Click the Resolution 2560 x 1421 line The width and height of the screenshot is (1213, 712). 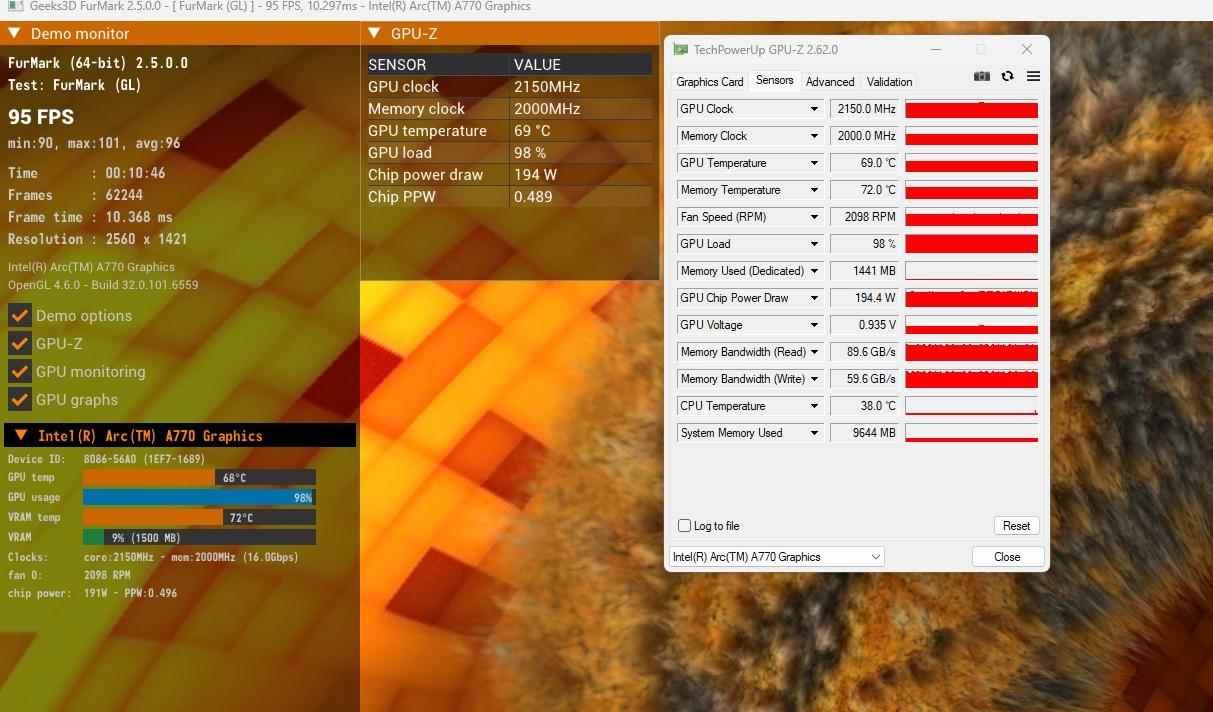click(97, 239)
